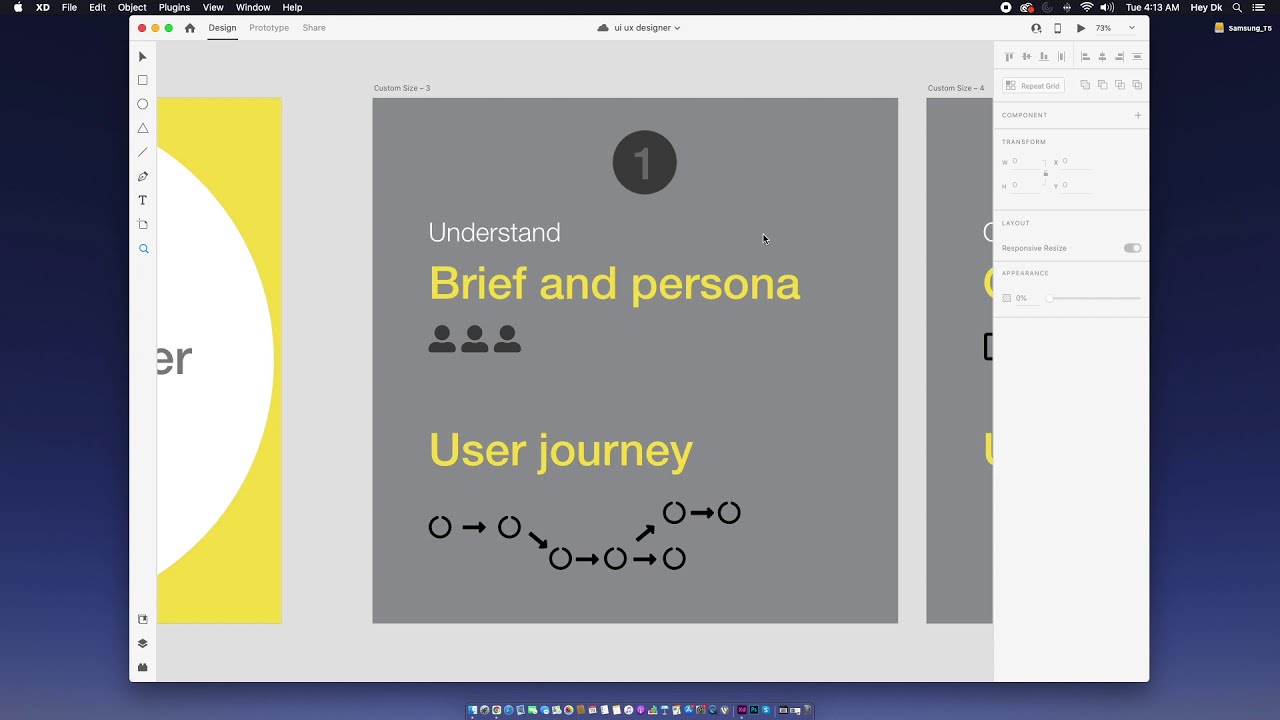1280x720 pixels.
Task: Invite collaborators to the document
Action: (x=1036, y=28)
